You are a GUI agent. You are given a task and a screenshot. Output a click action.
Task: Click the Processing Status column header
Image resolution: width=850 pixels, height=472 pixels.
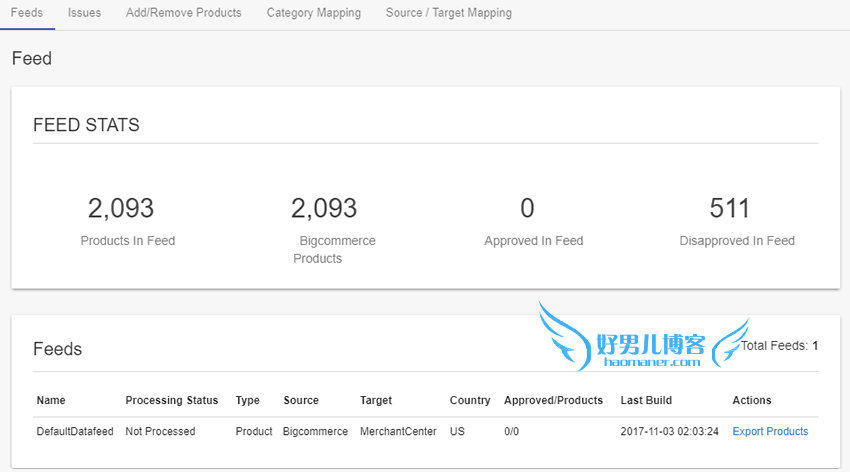coord(172,400)
